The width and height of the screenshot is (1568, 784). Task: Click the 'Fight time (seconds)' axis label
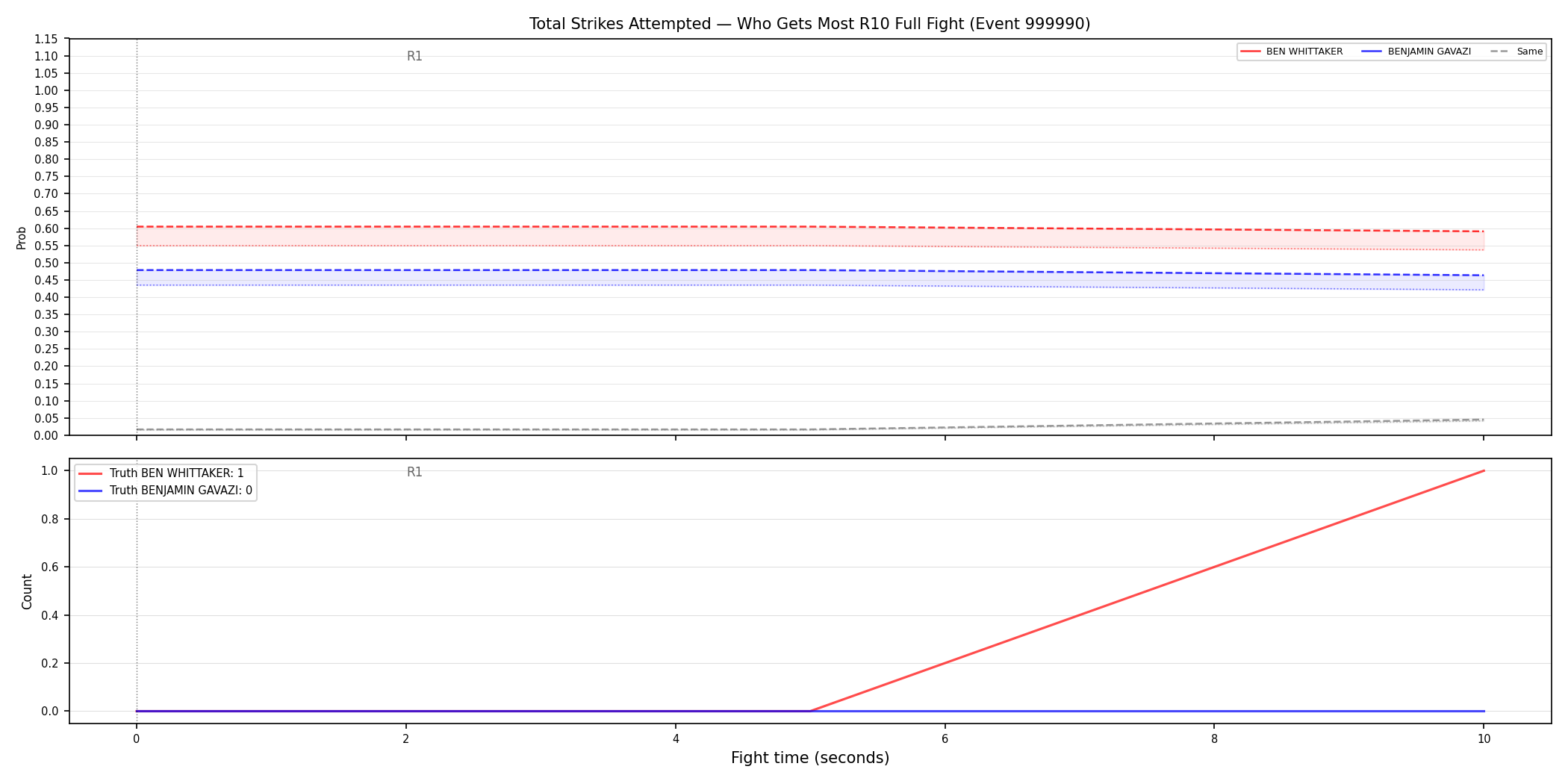click(810, 758)
